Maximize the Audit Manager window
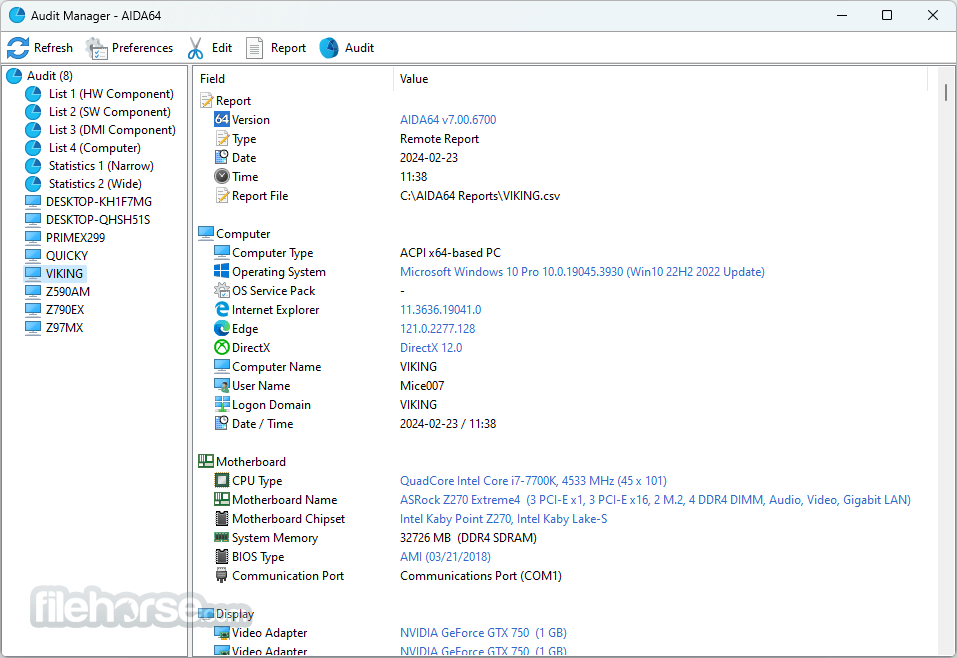Screen dimensions: 957x658 (x=887, y=15)
